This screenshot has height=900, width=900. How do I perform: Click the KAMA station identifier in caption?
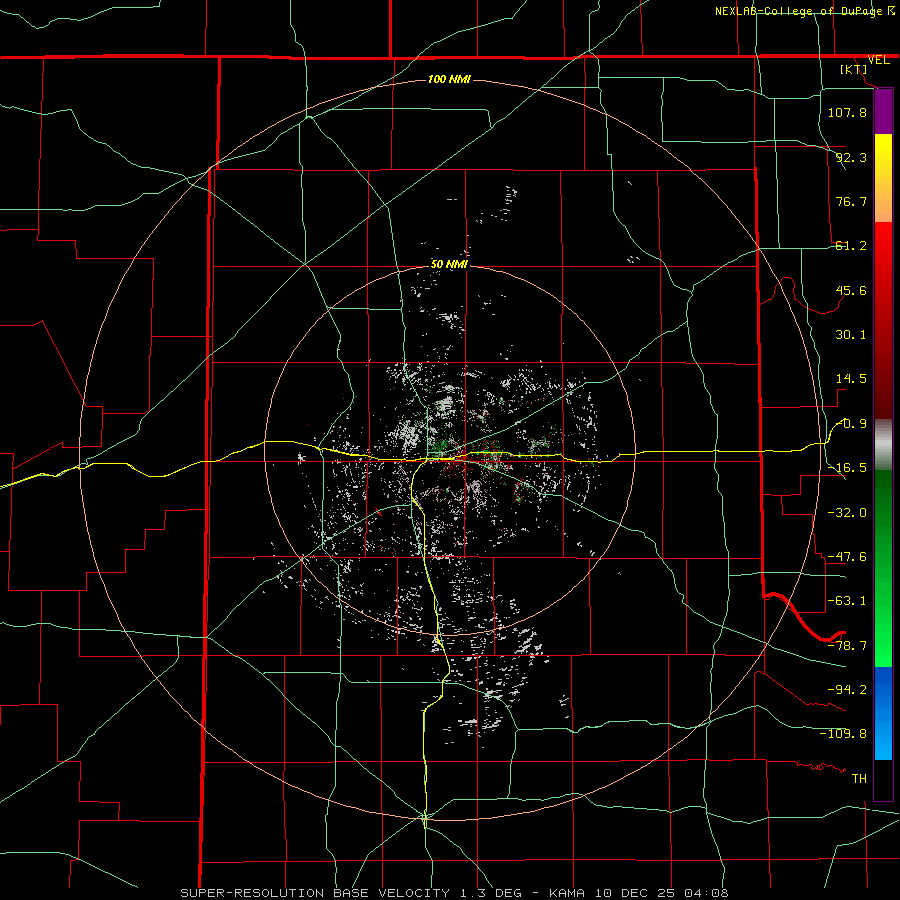tap(567, 893)
